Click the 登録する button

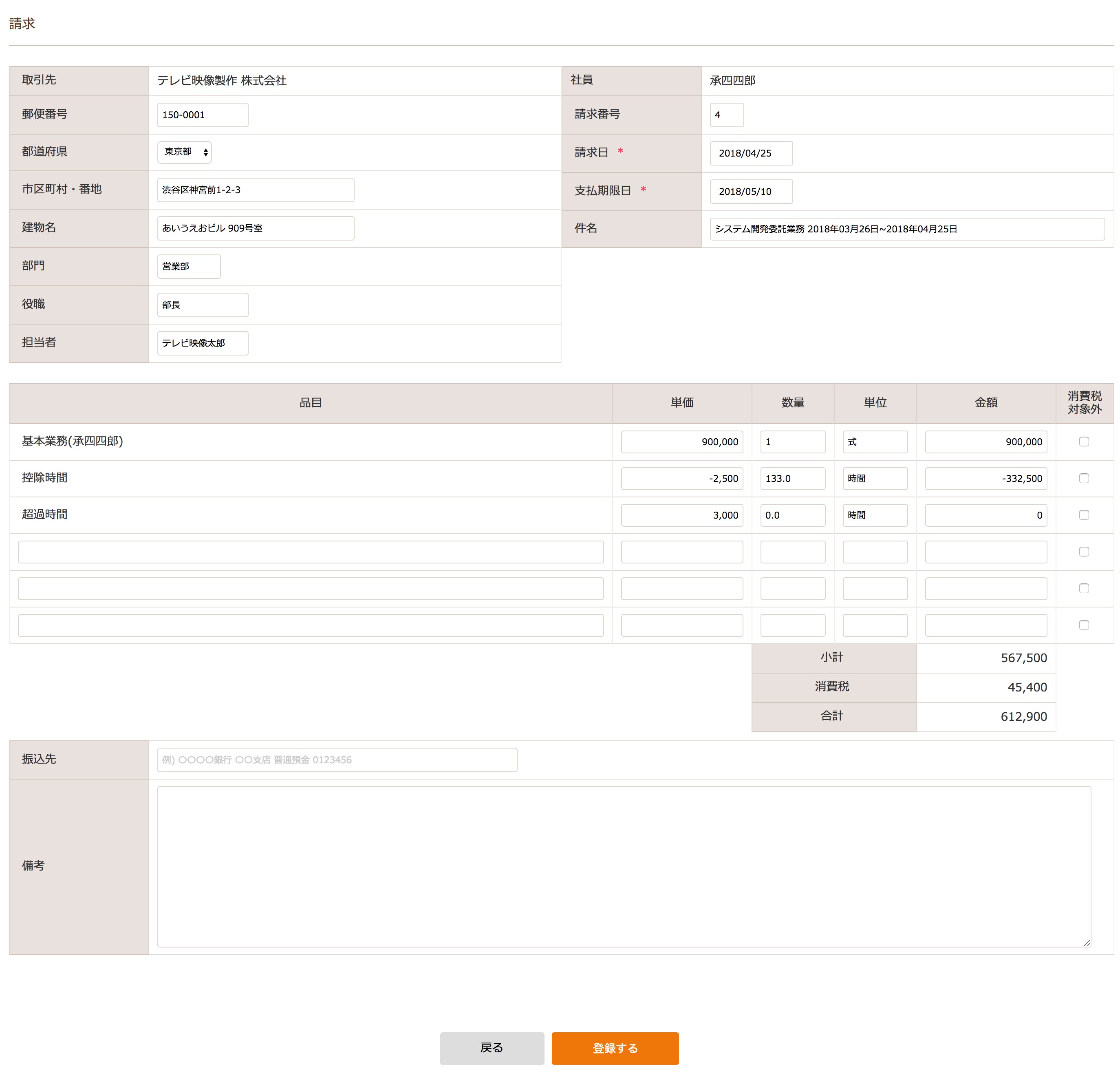[x=615, y=1048]
